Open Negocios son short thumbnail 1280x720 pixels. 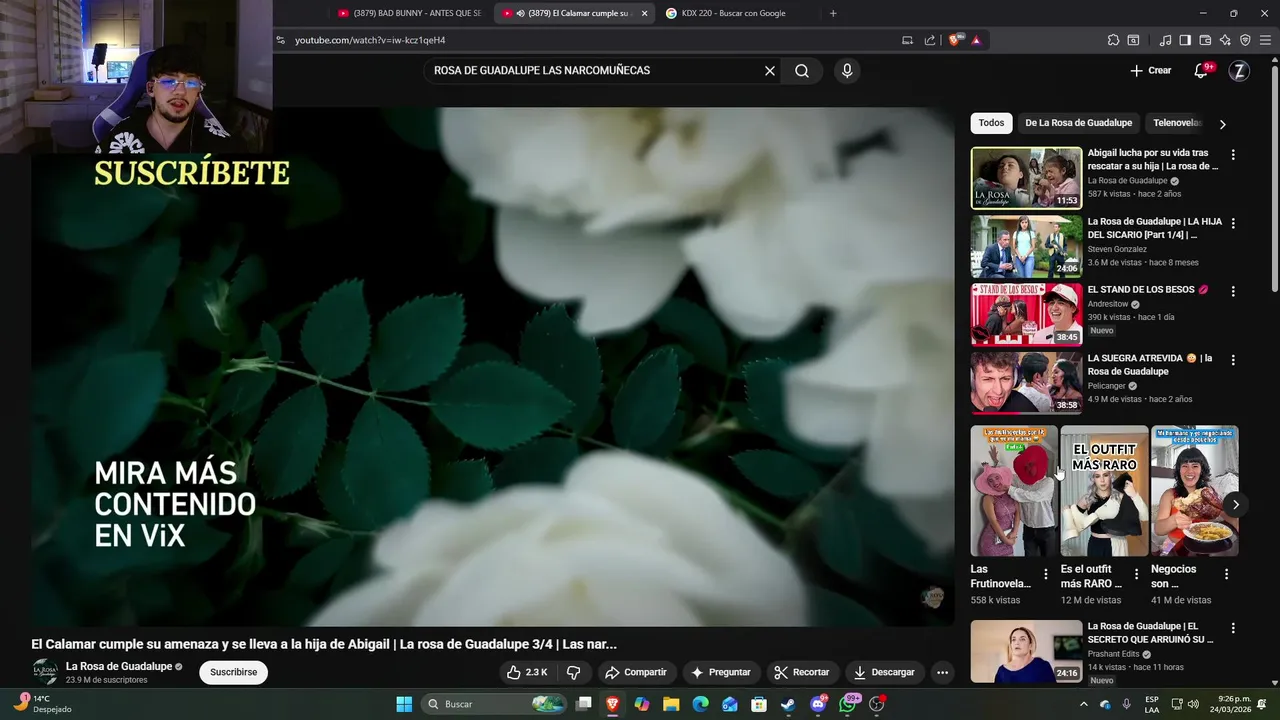(x=1194, y=491)
